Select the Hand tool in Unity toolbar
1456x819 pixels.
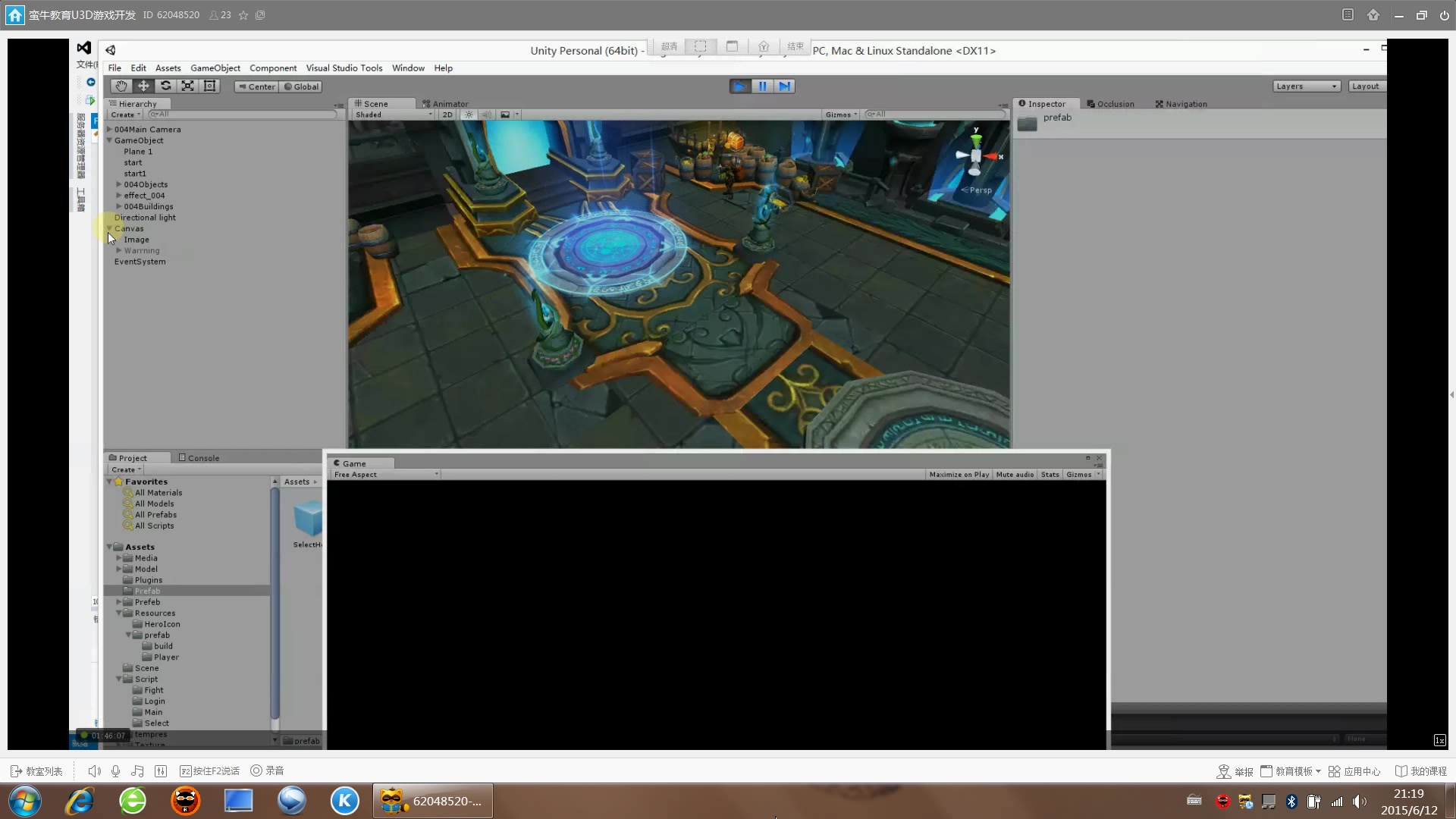(121, 86)
